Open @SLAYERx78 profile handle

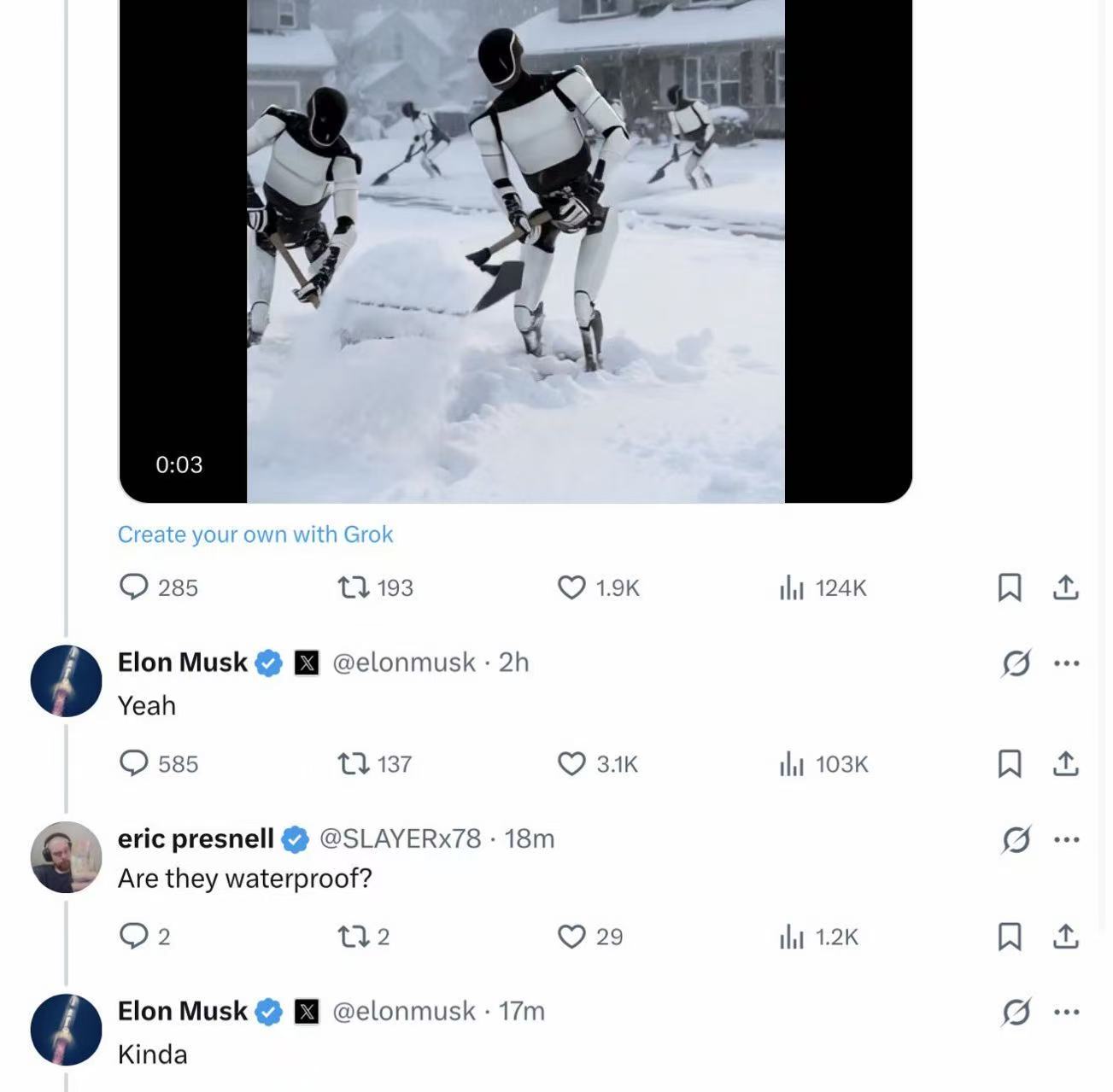(x=400, y=838)
